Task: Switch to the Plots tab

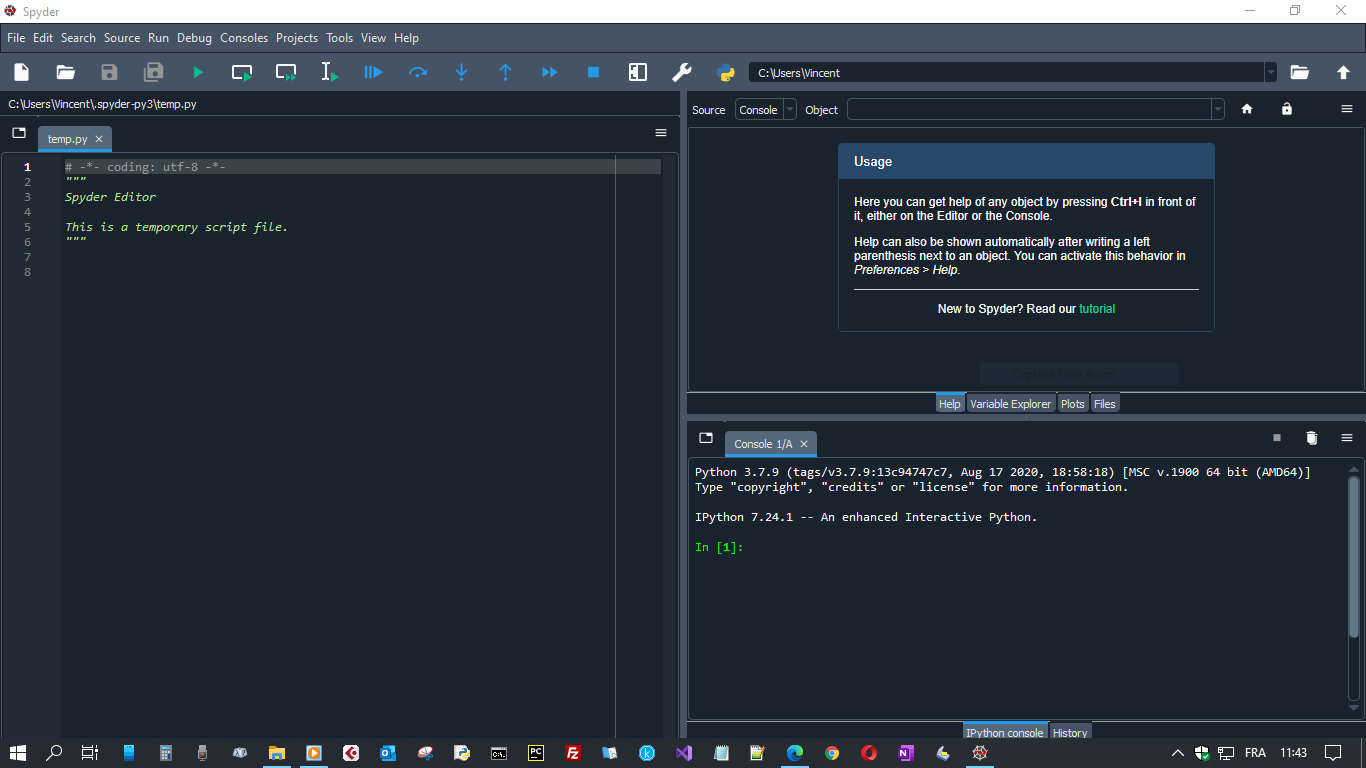Action: coord(1073,404)
